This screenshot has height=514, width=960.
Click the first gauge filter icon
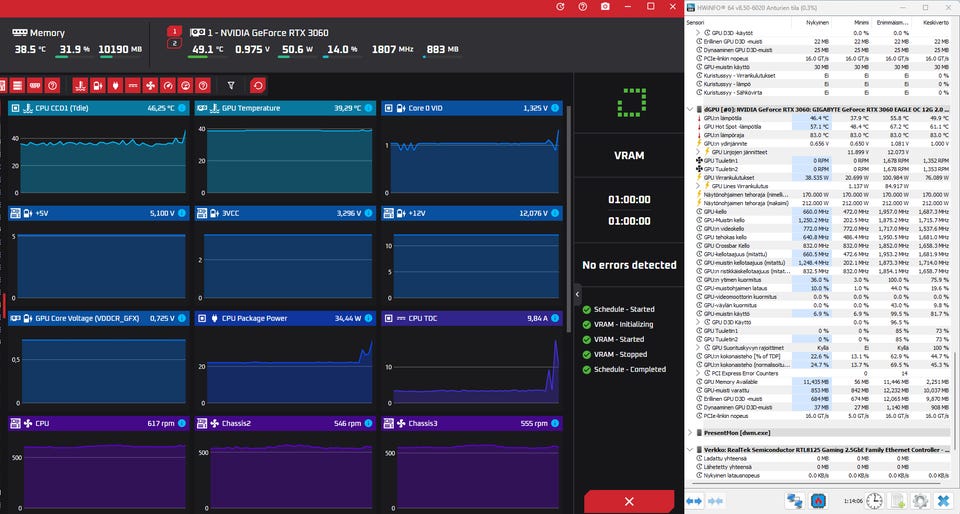tap(168, 86)
